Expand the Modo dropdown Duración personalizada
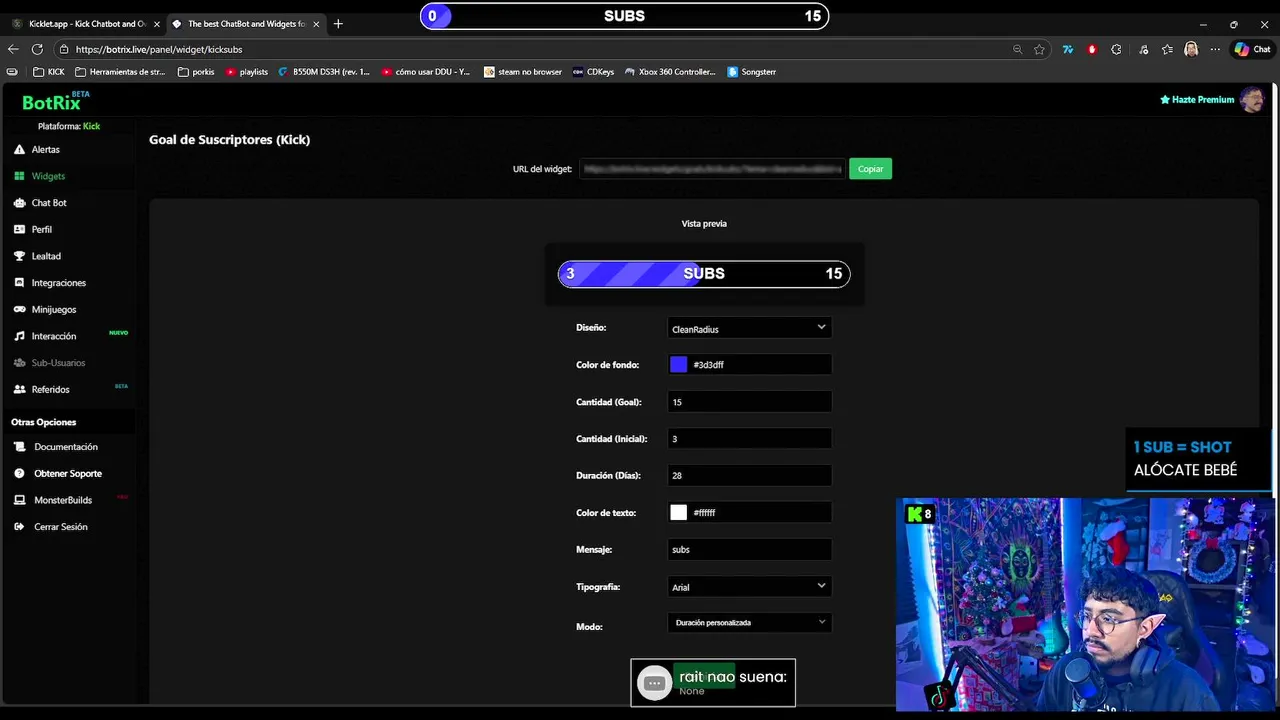1280x720 pixels. 749,622
